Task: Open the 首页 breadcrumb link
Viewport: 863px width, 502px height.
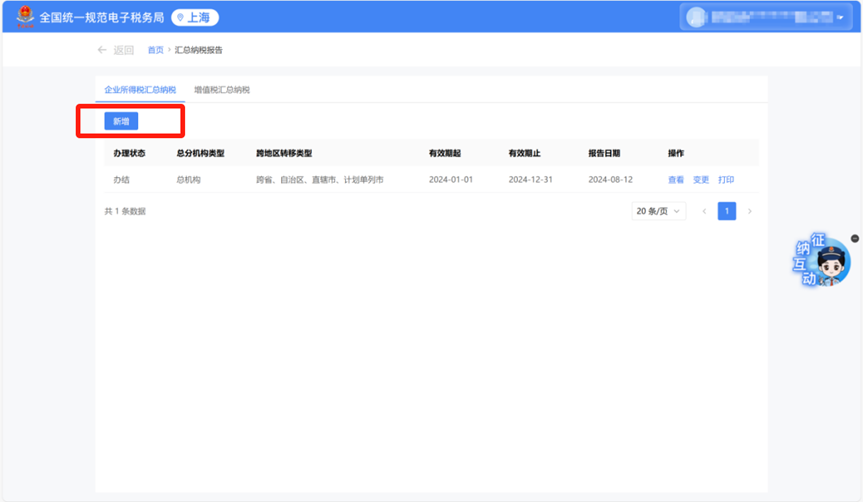Action: (x=155, y=50)
